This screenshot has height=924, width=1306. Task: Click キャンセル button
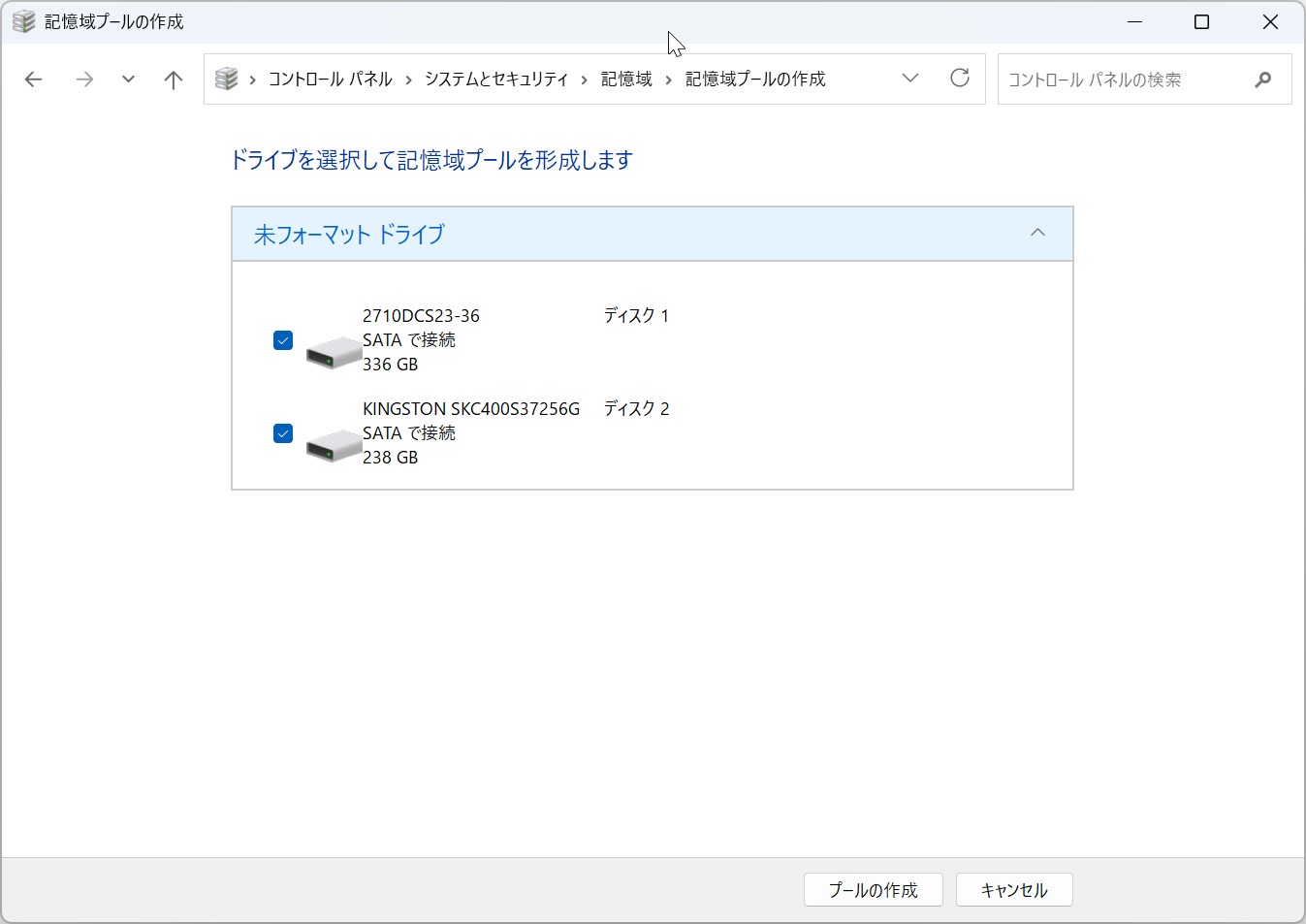1014,890
